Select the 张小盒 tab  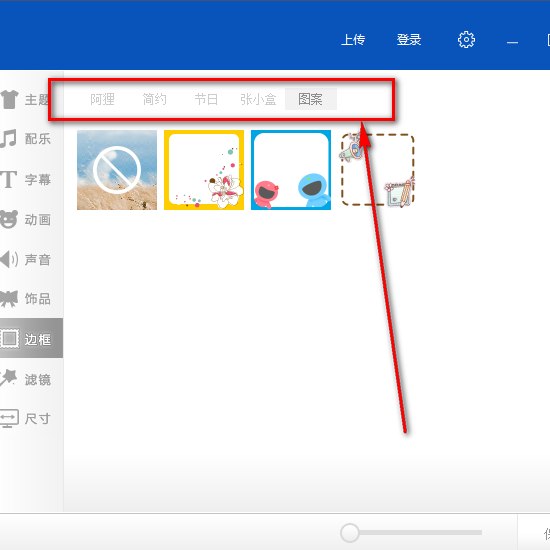(x=258, y=99)
